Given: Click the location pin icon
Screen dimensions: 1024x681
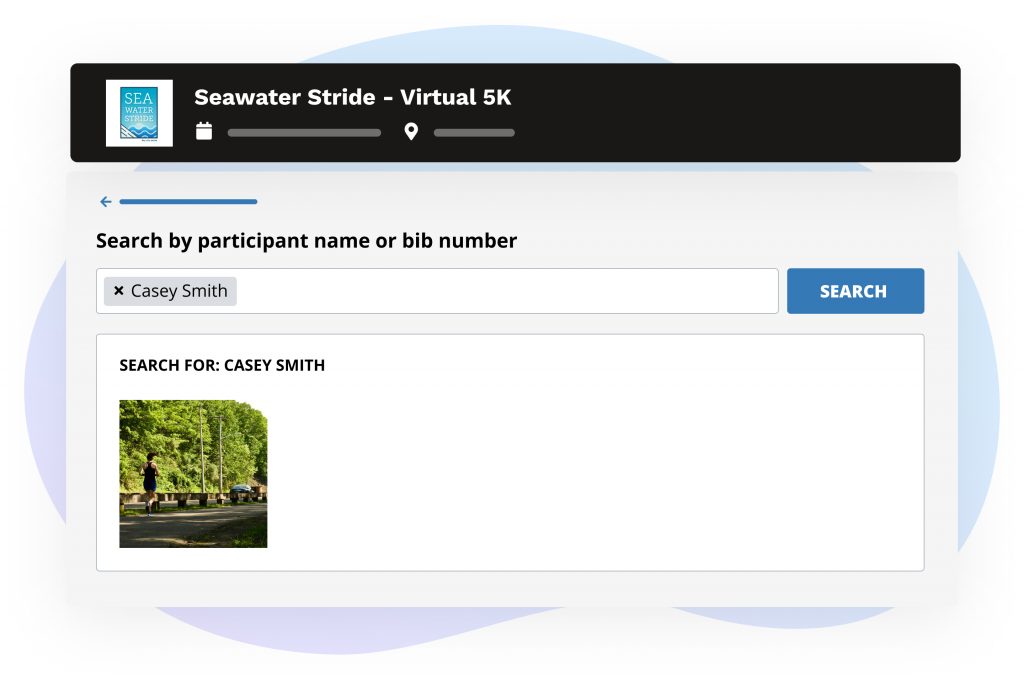Looking at the screenshot, I should (411, 131).
